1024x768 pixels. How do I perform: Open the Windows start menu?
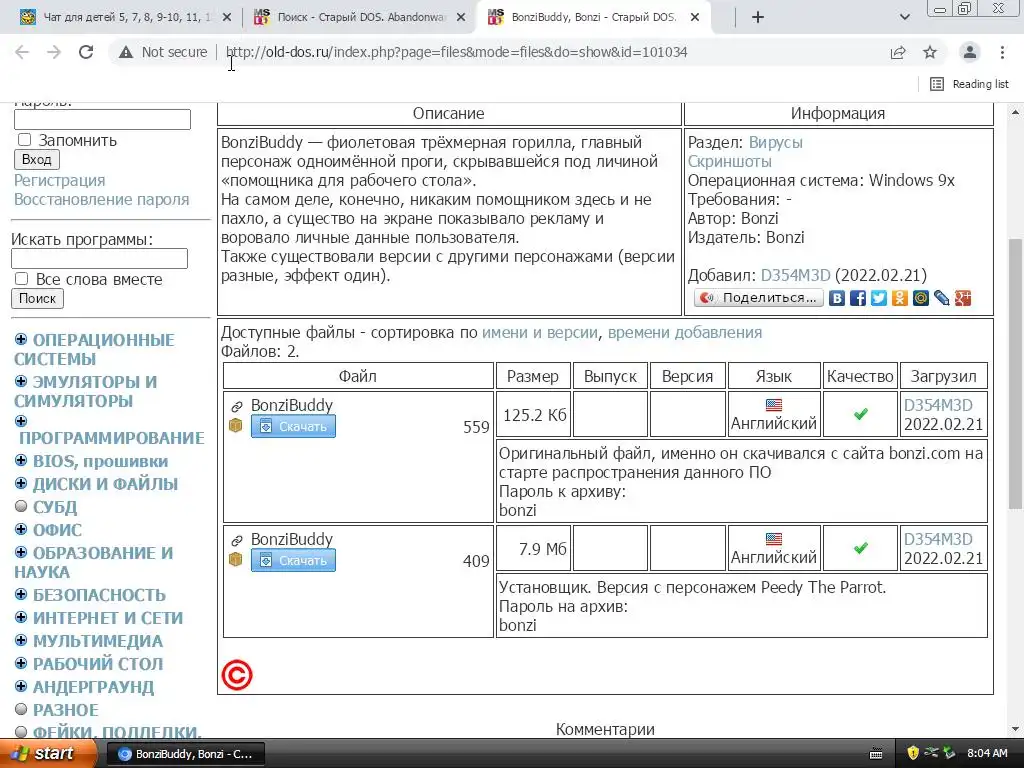pos(47,754)
